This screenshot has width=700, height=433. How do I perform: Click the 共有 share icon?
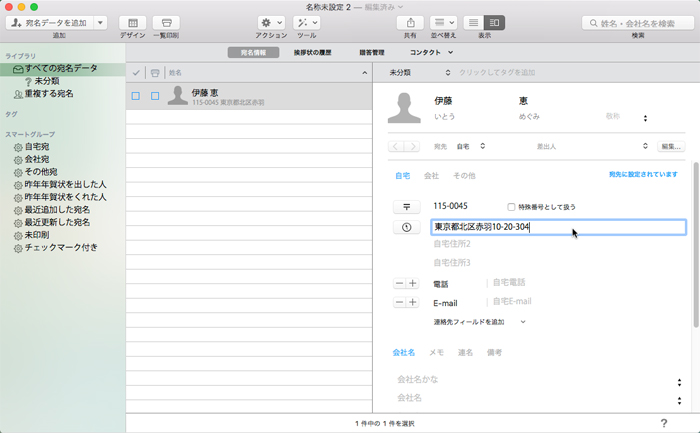point(411,22)
